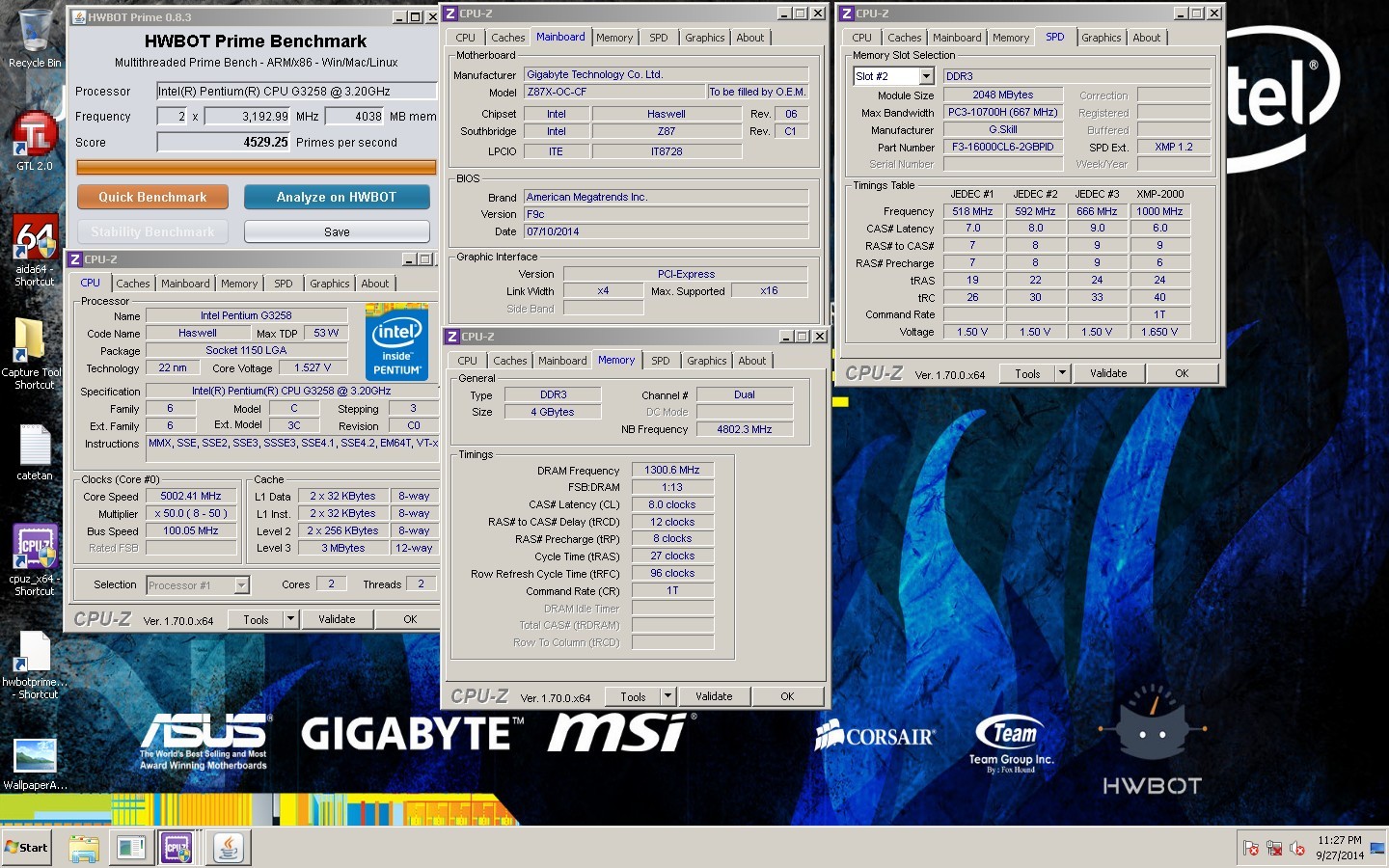Click Analyze on HWBOT button
This screenshot has width=1389, height=868.
336,197
